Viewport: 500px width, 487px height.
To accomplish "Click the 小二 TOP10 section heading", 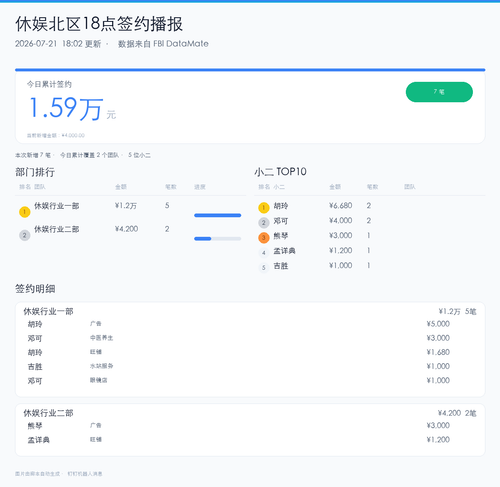I will (x=280, y=172).
